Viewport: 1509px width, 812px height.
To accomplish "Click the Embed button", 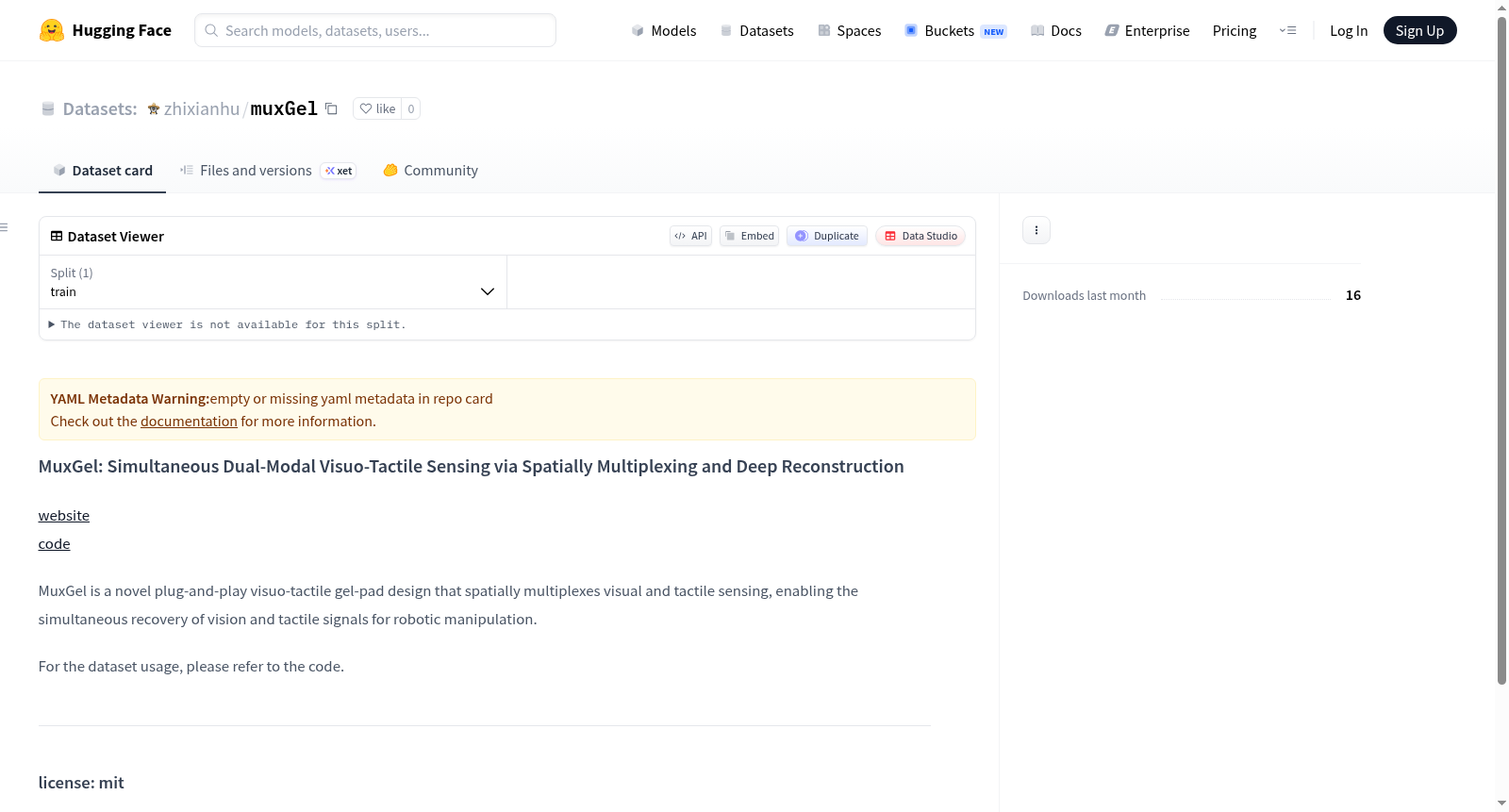I will click(749, 236).
